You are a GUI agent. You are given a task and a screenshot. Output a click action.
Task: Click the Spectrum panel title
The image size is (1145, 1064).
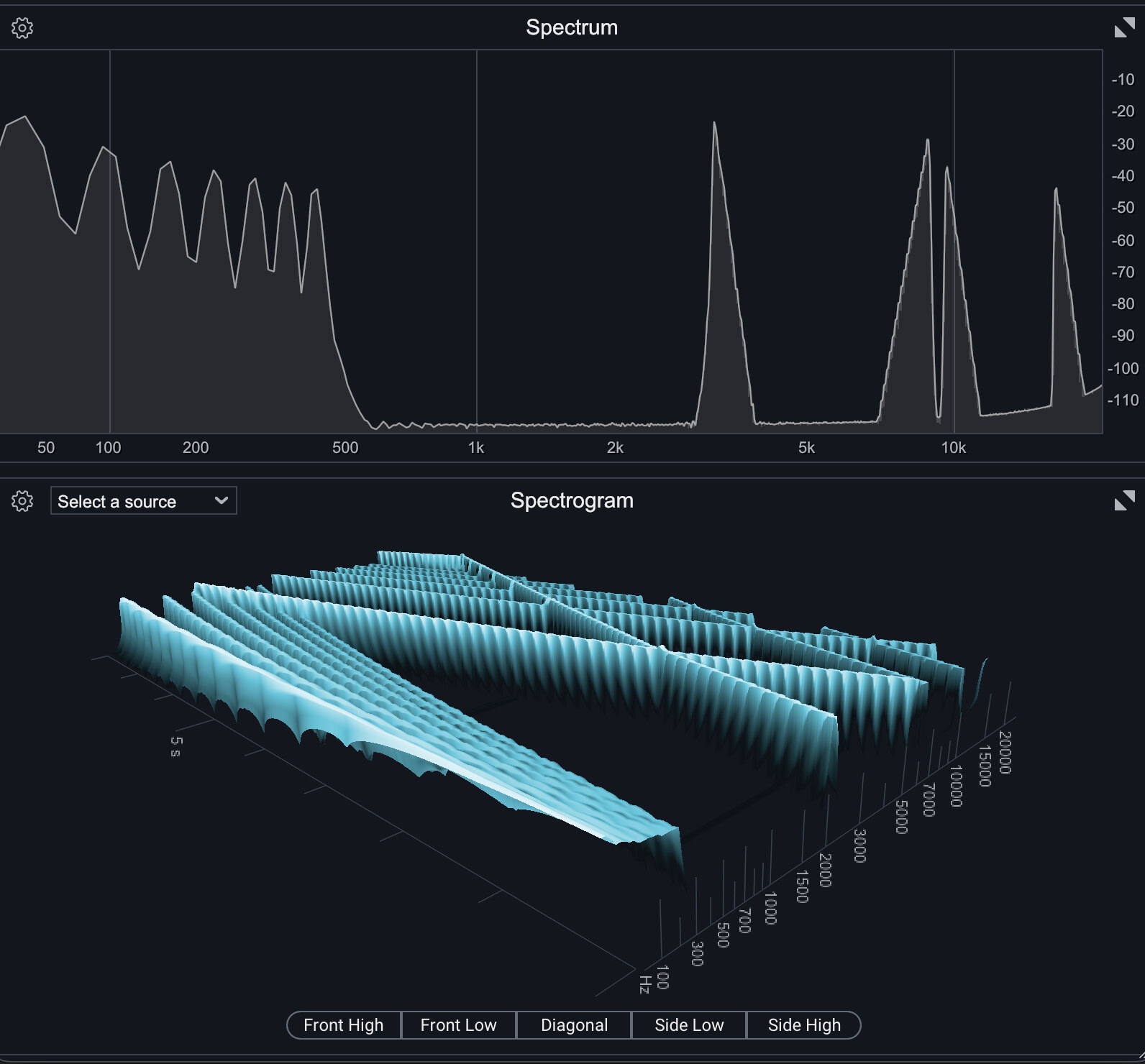572,27
